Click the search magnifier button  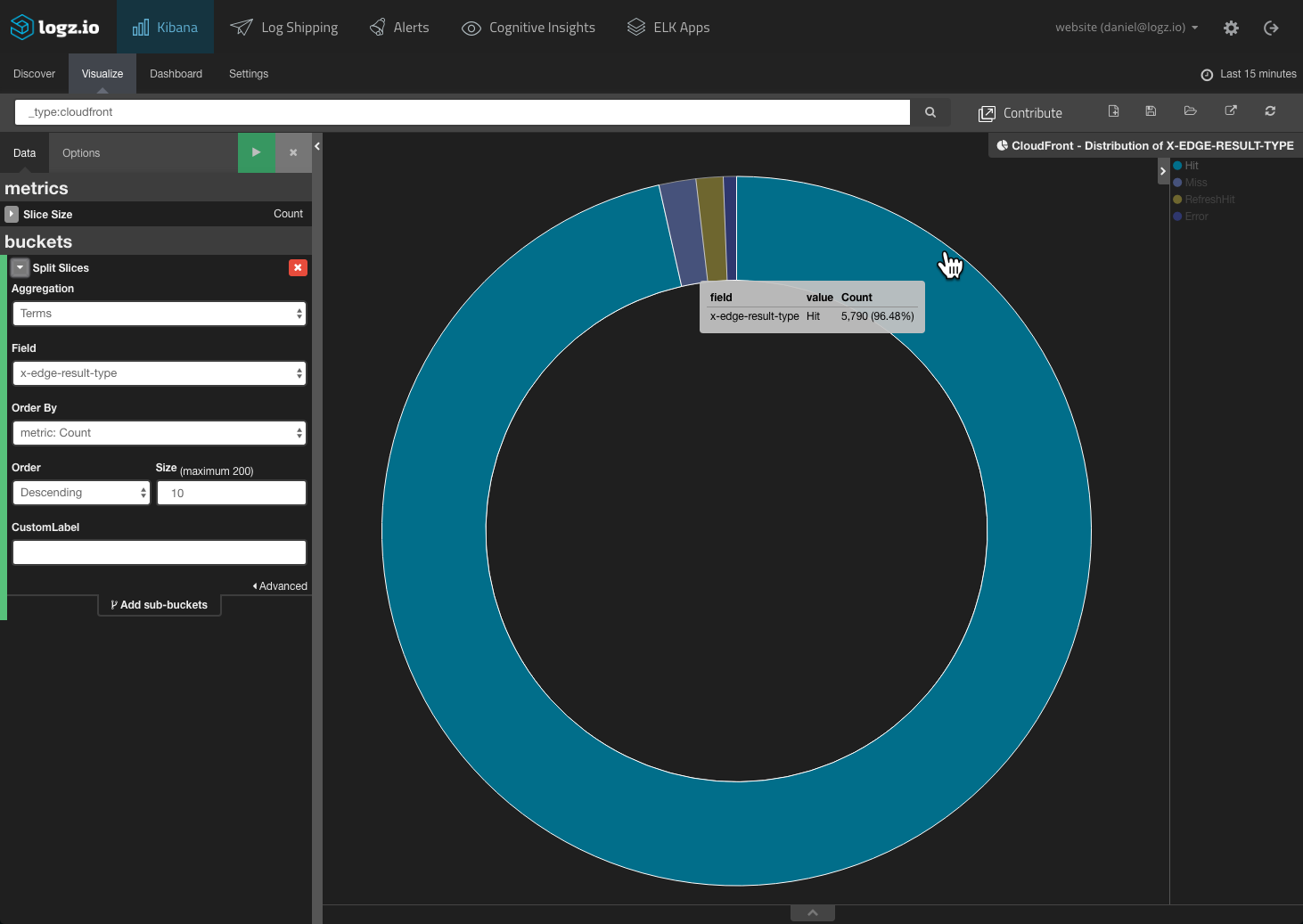(x=930, y=112)
